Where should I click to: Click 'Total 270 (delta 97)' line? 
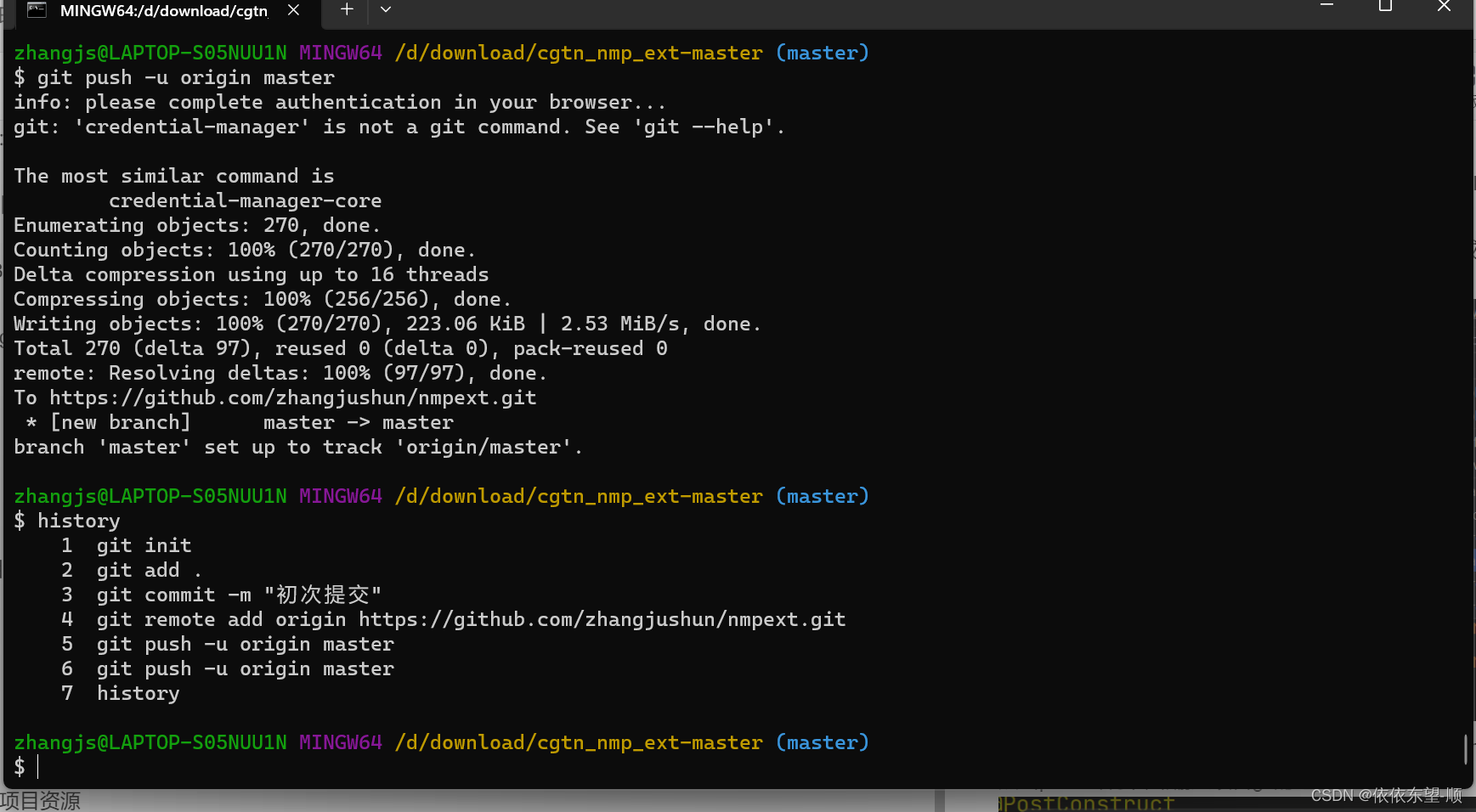(341, 348)
